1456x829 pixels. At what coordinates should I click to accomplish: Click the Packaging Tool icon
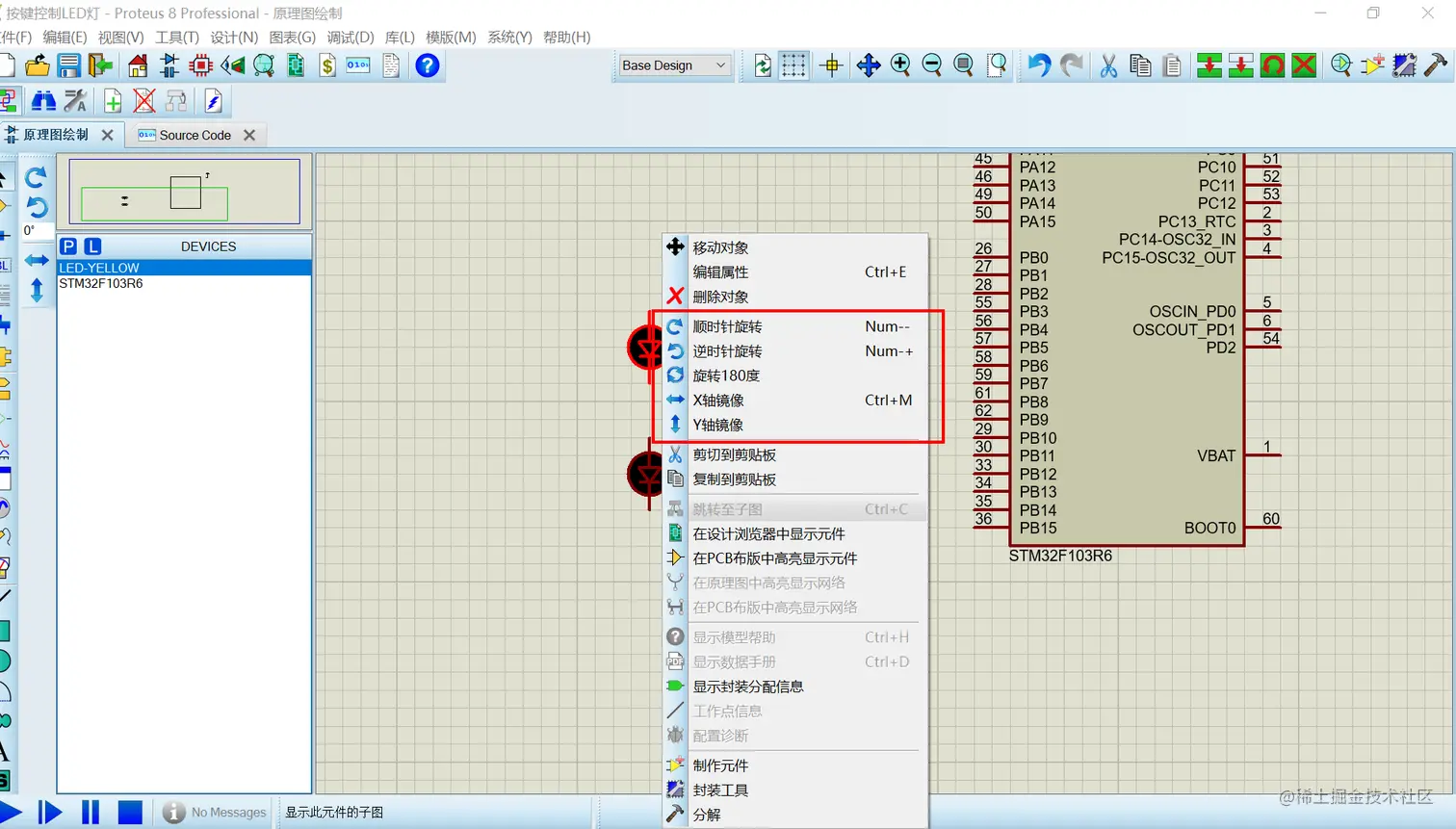coord(1405,65)
